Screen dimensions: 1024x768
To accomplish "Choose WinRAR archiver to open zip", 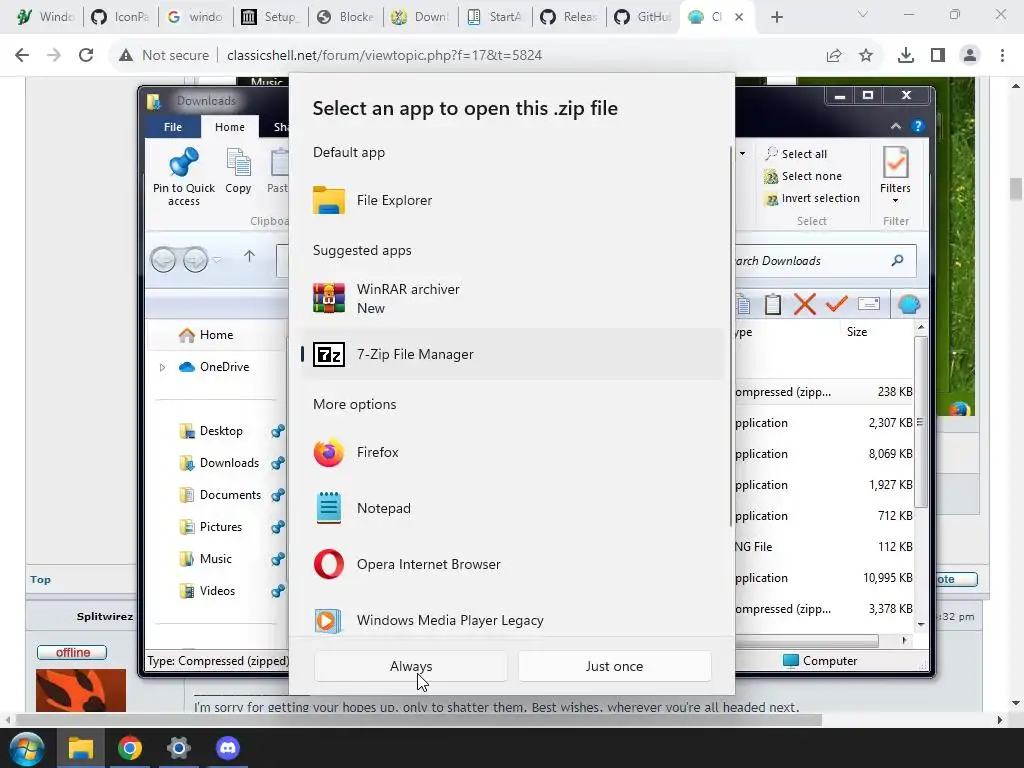I will [x=511, y=298].
